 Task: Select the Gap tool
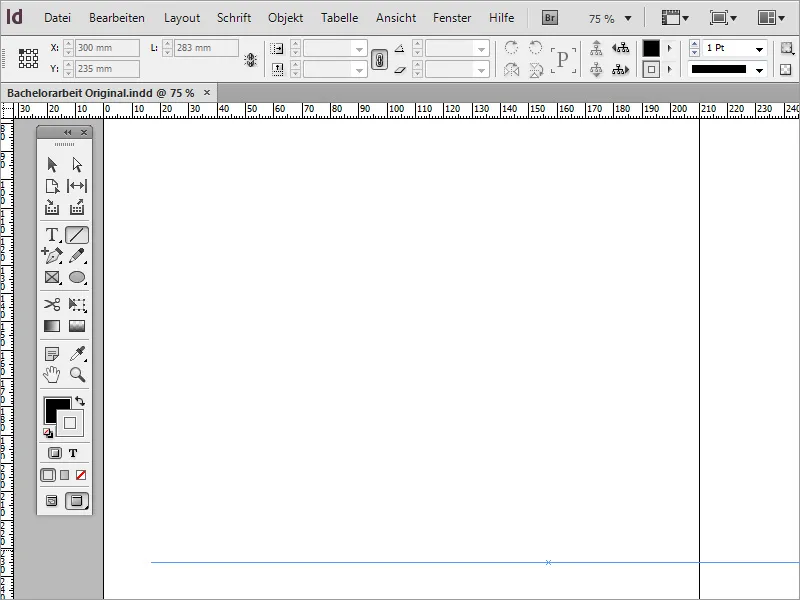tap(77, 186)
